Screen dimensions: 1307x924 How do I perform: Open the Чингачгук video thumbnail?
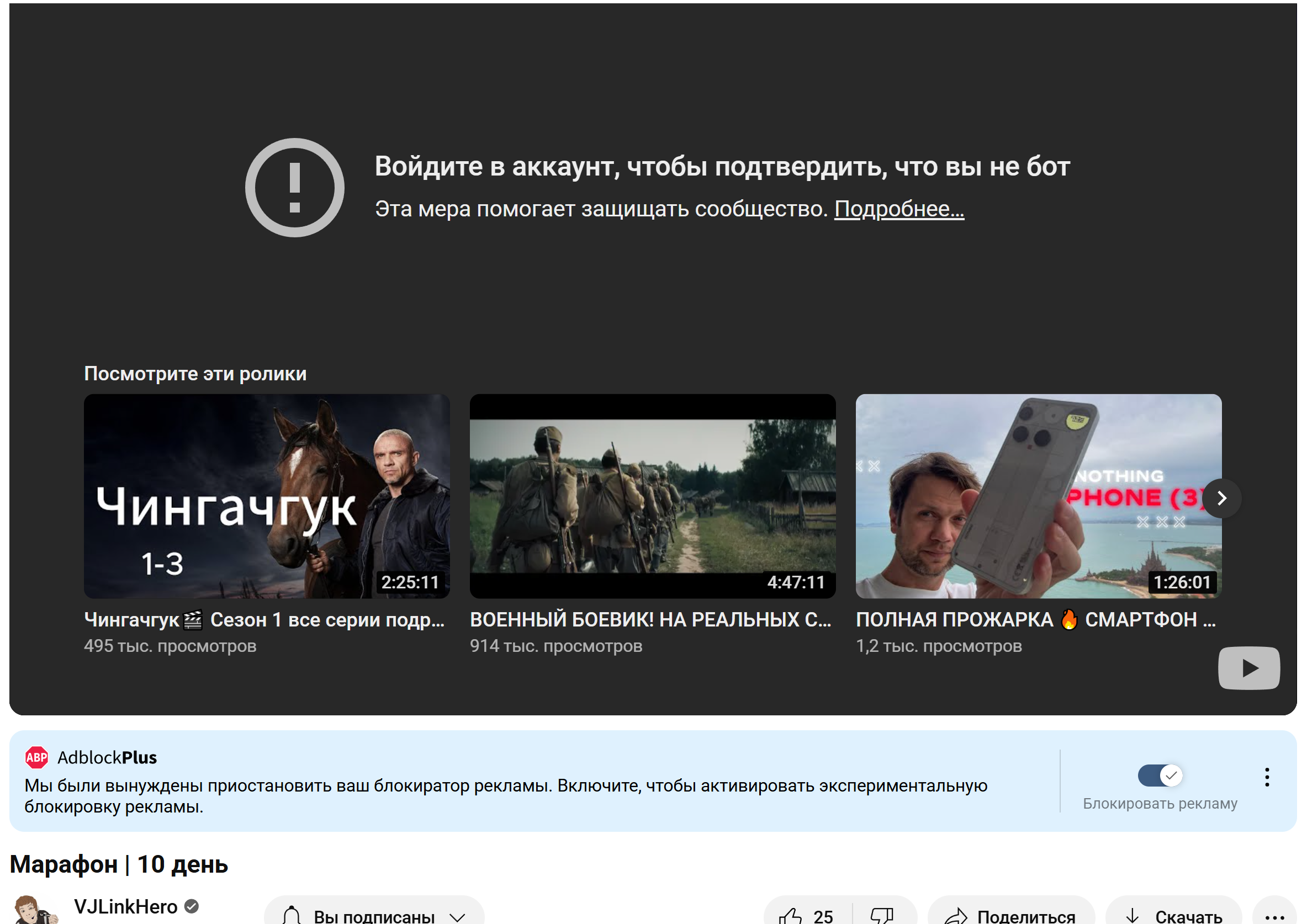266,496
